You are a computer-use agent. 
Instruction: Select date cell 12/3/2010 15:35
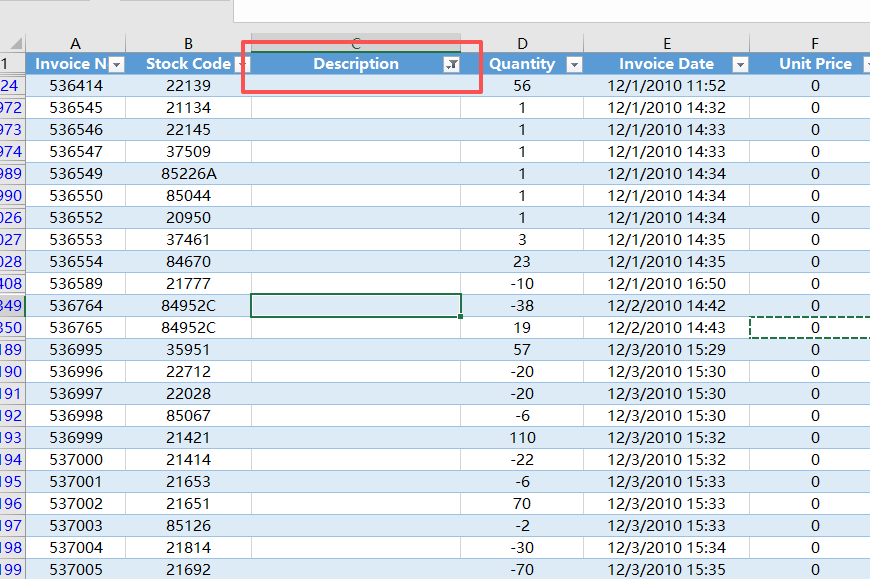tap(666, 570)
